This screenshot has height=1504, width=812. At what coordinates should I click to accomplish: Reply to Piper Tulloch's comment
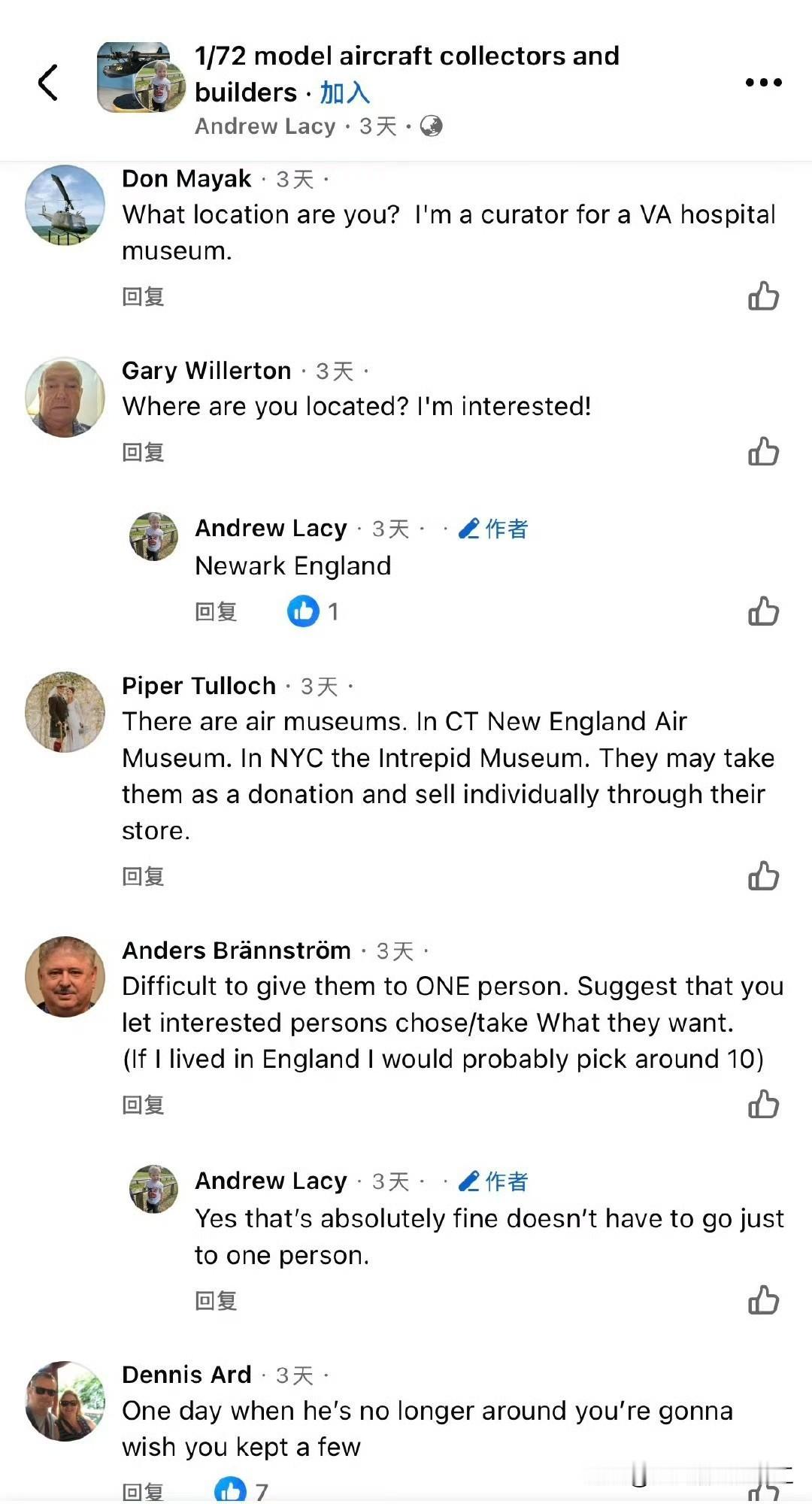coord(143,876)
